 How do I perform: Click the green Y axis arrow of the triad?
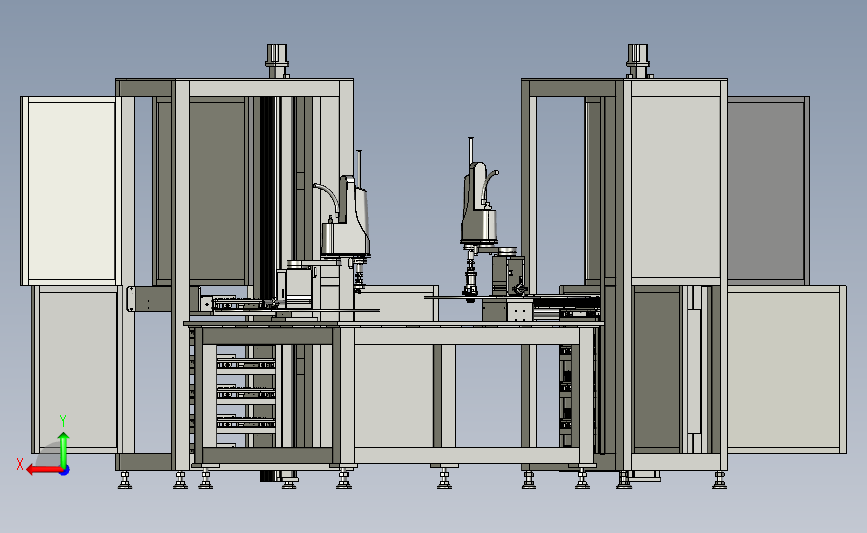(x=64, y=448)
